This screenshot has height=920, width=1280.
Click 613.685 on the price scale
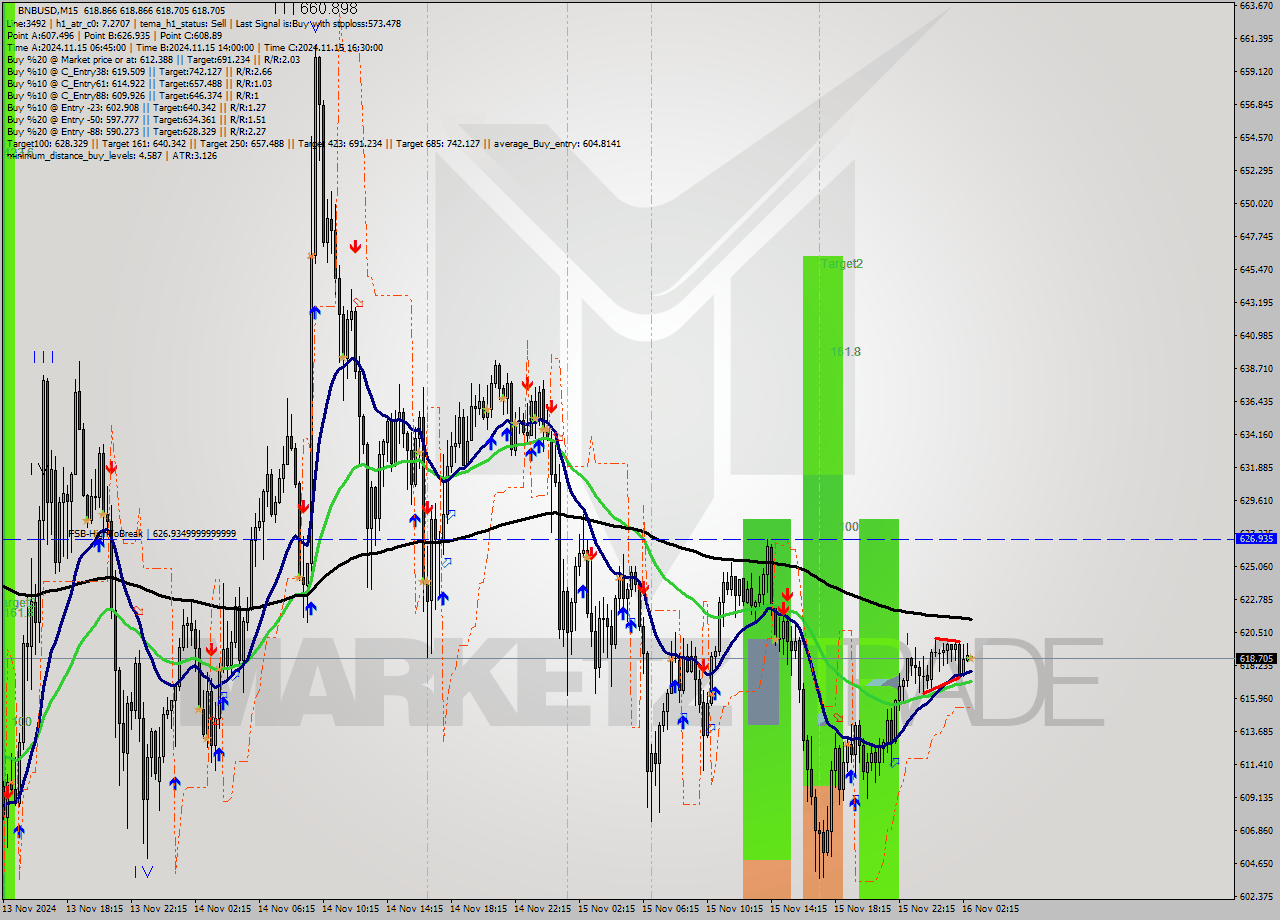(x=1255, y=731)
